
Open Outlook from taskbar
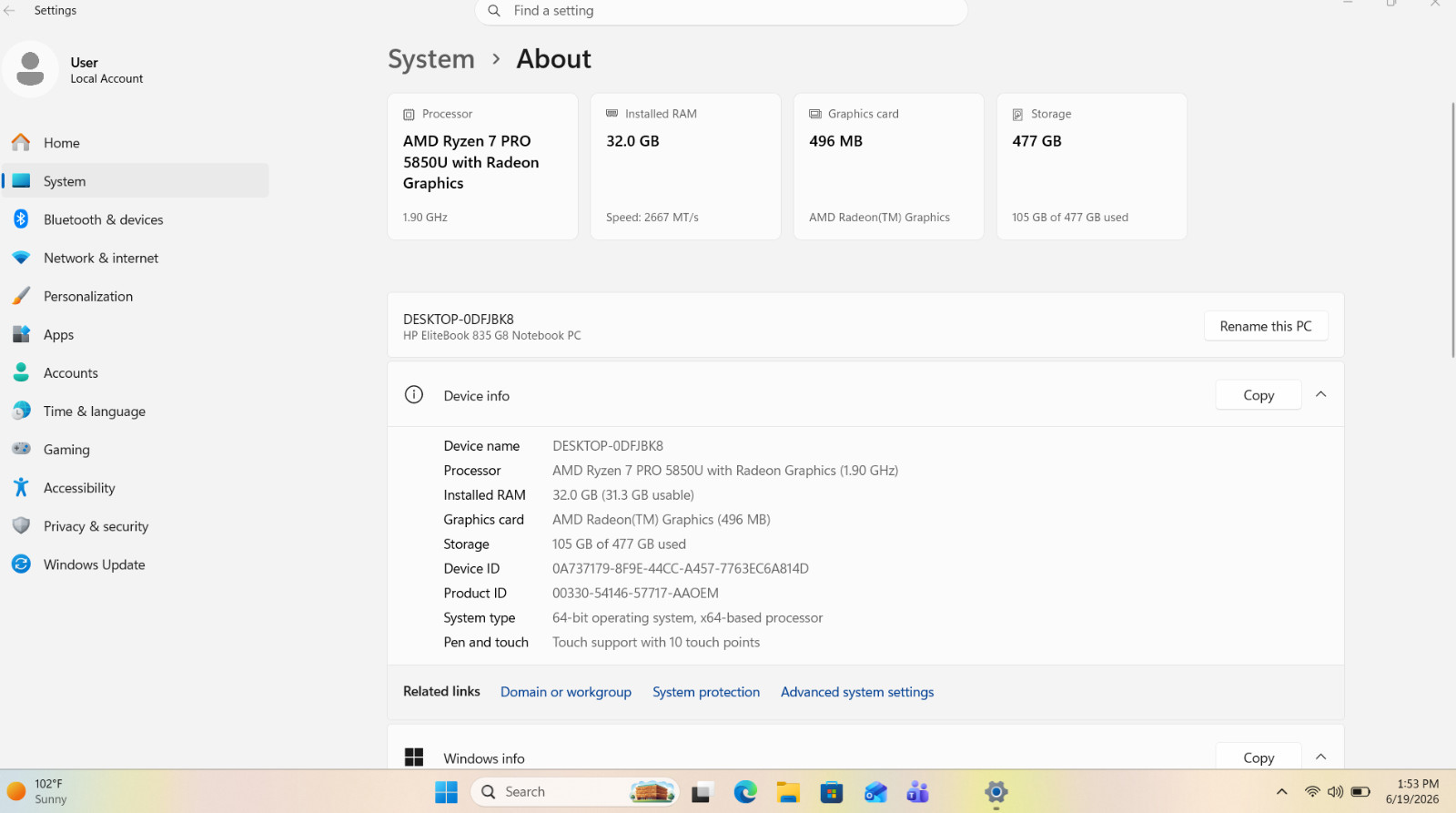[875, 792]
